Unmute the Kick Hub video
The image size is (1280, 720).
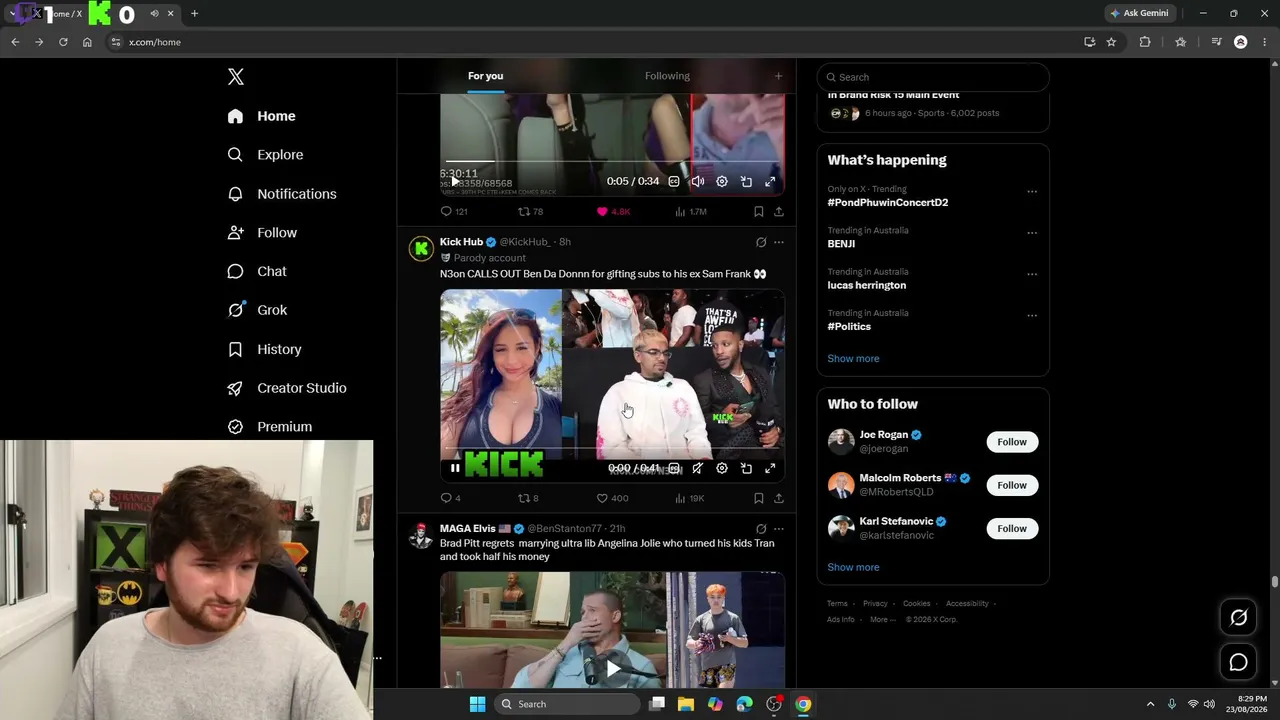(x=698, y=468)
